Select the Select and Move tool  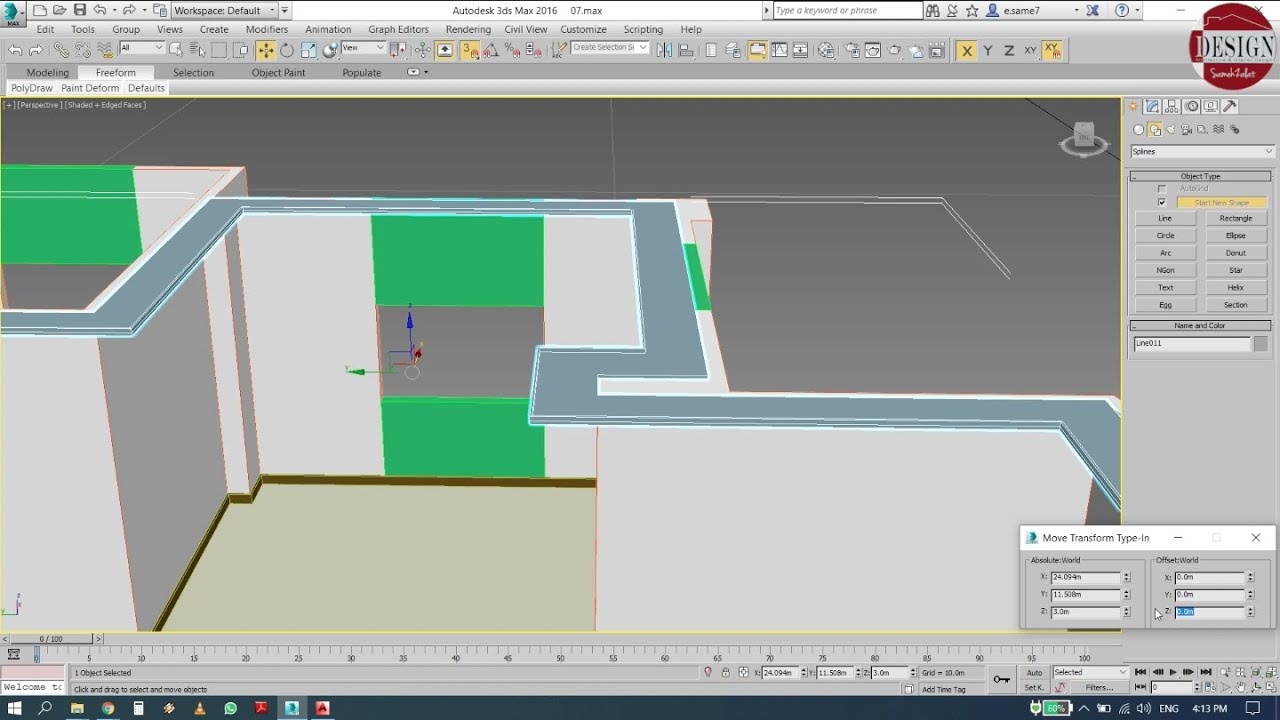pyautogui.click(x=266, y=50)
